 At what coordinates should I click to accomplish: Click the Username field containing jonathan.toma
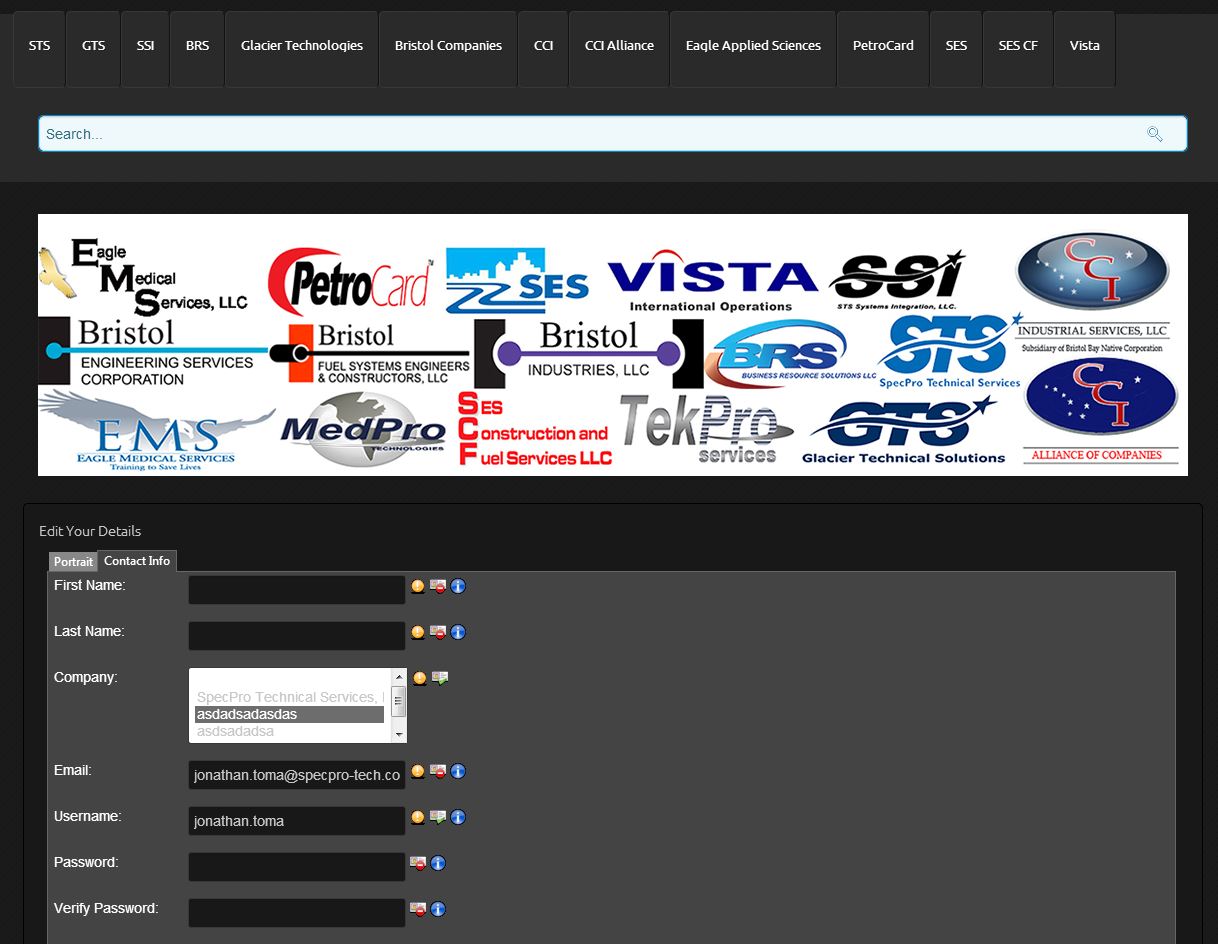(x=297, y=821)
